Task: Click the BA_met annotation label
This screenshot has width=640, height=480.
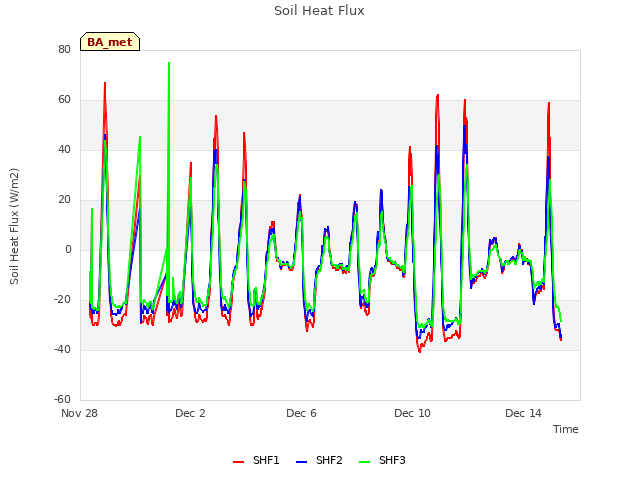Action: coord(110,42)
